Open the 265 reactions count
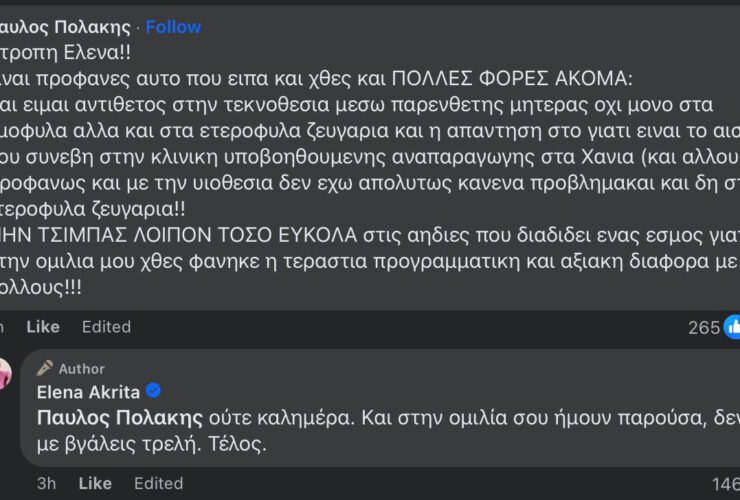740x500 pixels. [x=704, y=327]
